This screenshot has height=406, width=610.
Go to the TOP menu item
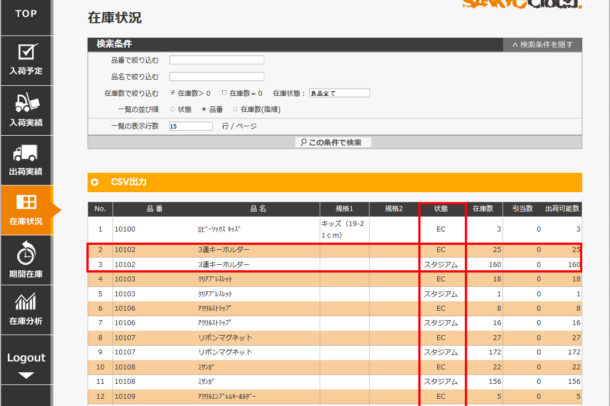(x=27, y=14)
